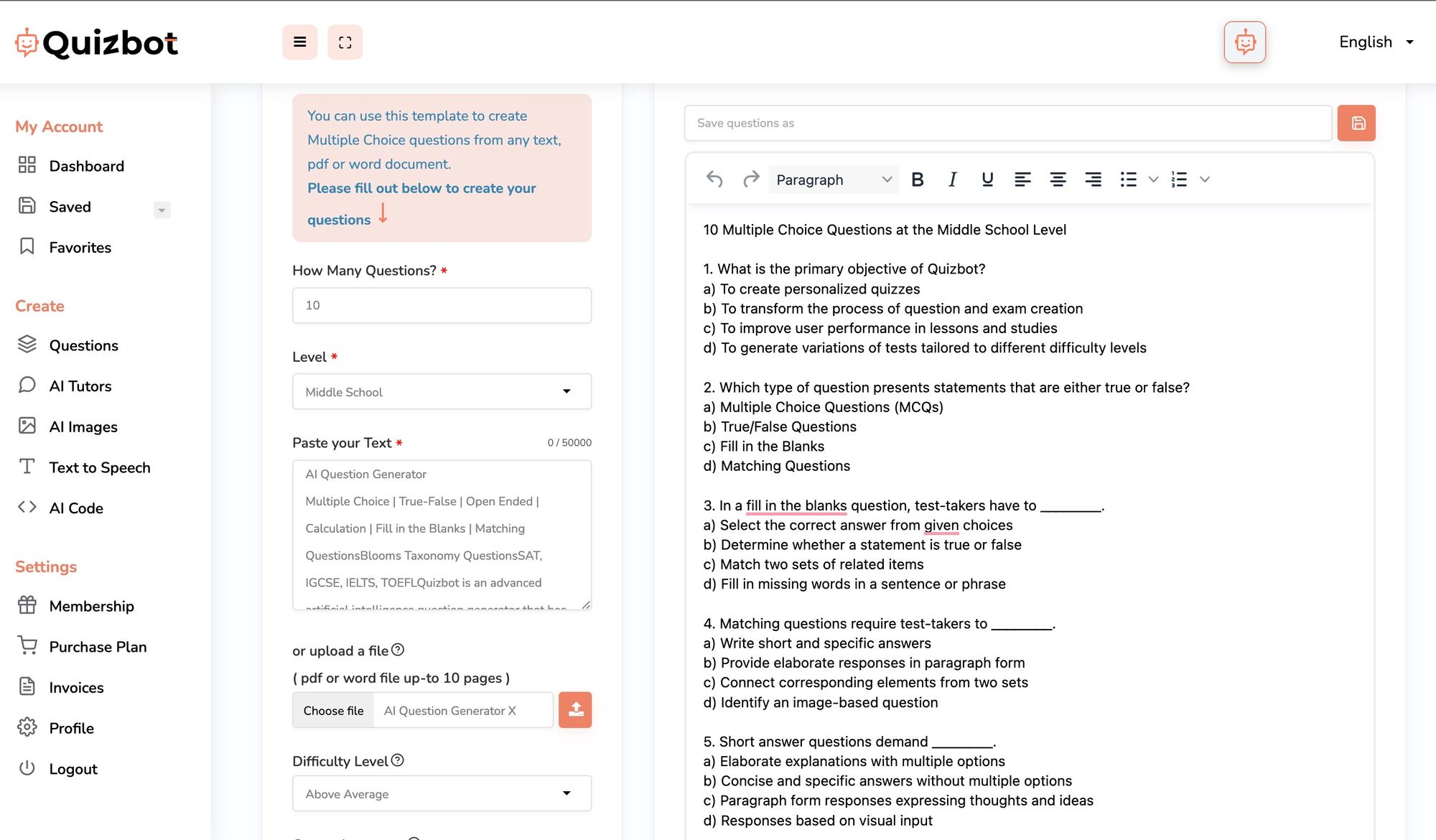Toggle italic formatting

[952, 179]
